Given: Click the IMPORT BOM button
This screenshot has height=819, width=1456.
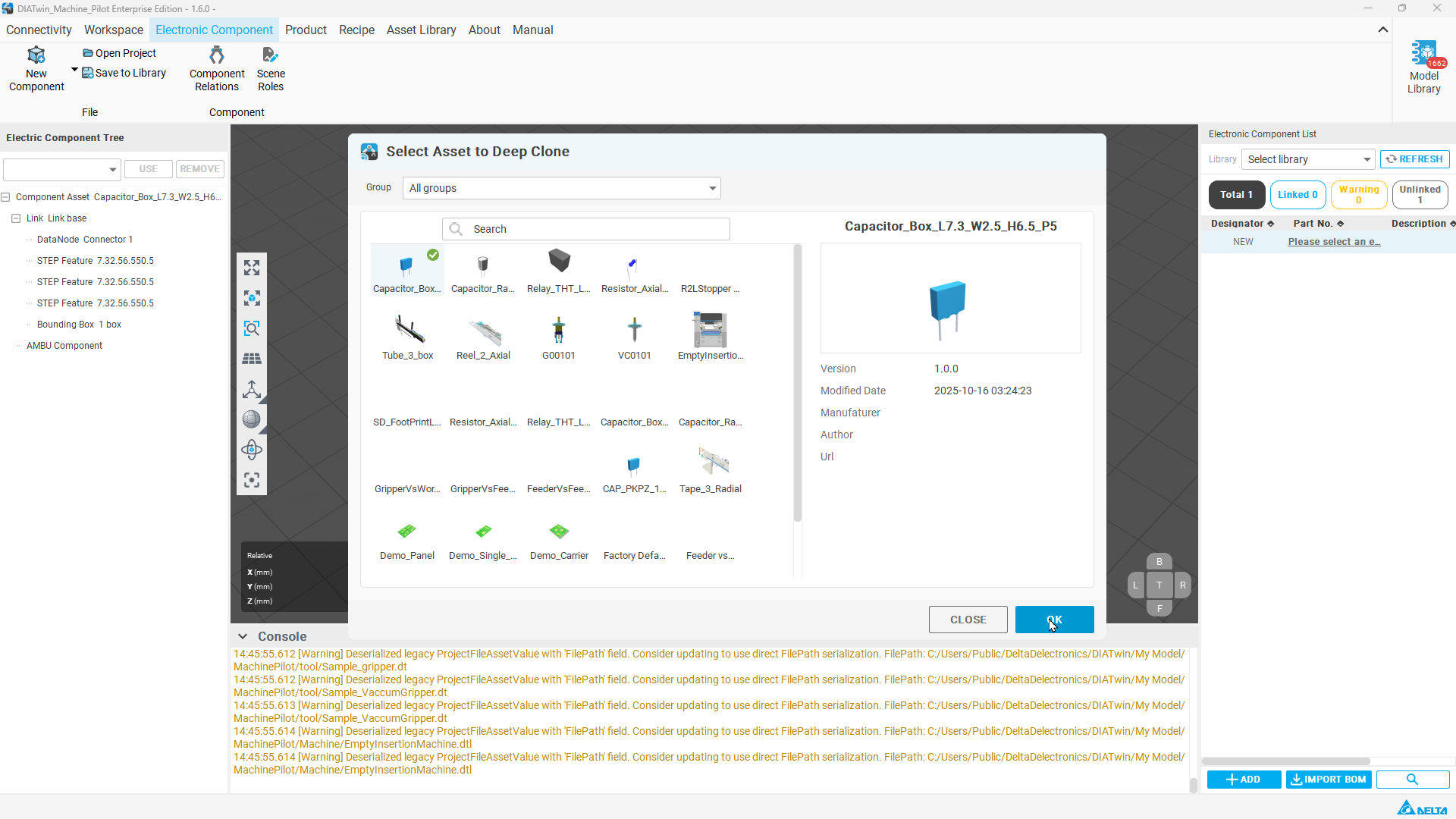Looking at the screenshot, I should (x=1329, y=780).
